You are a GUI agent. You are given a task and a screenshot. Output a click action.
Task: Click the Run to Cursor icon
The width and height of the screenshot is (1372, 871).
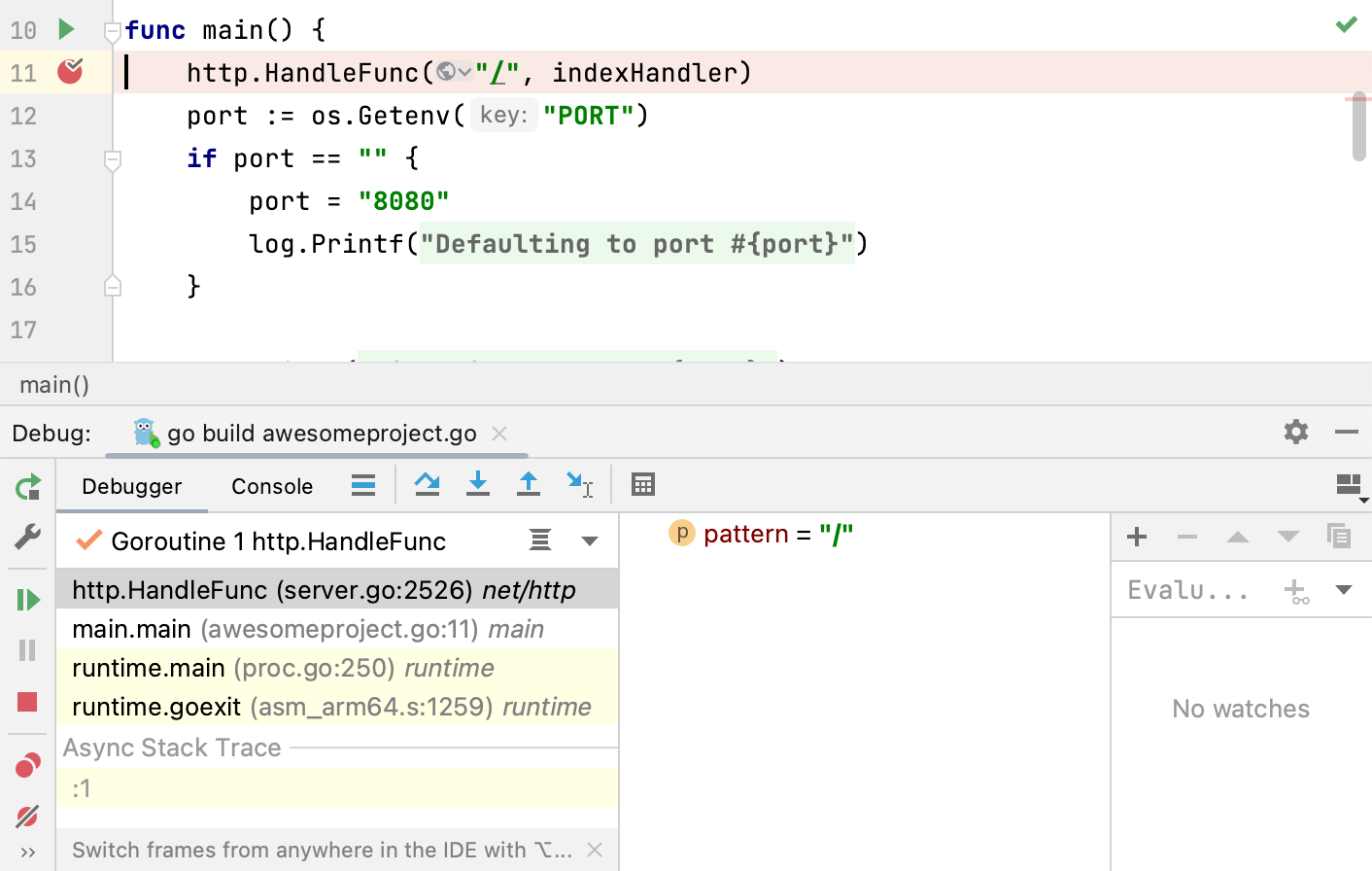point(579,484)
